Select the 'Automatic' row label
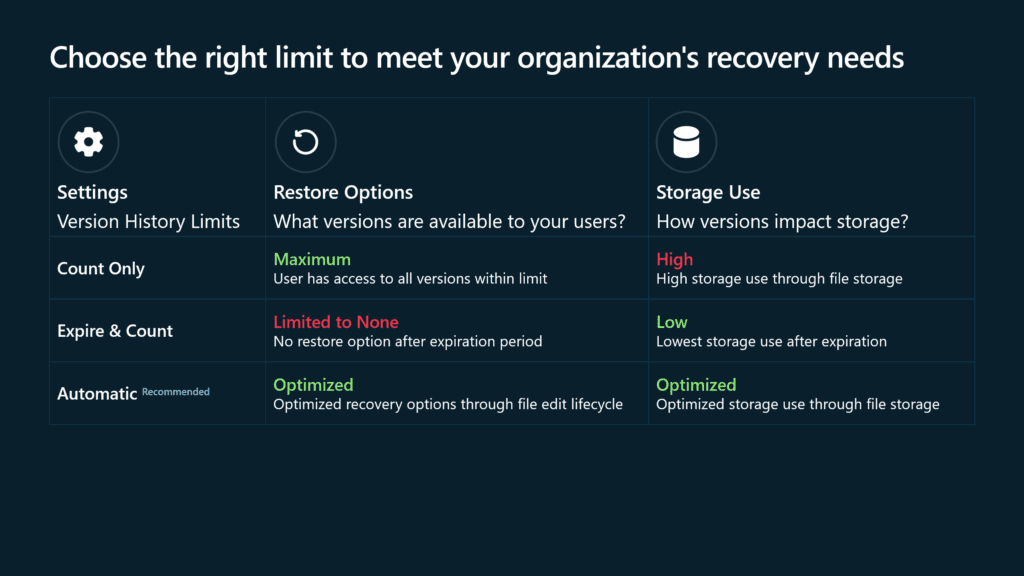The height and width of the screenshot is (576, 1024). point(97,394)
